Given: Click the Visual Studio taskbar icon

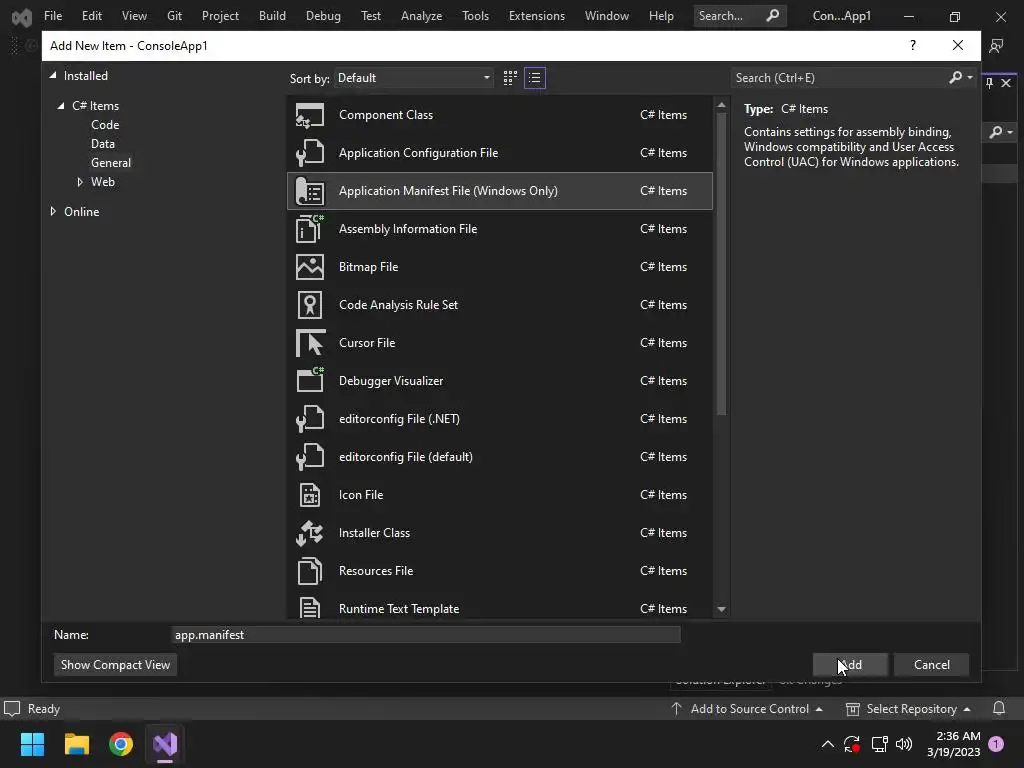Looking at the screenshot, I should (165, 744).
